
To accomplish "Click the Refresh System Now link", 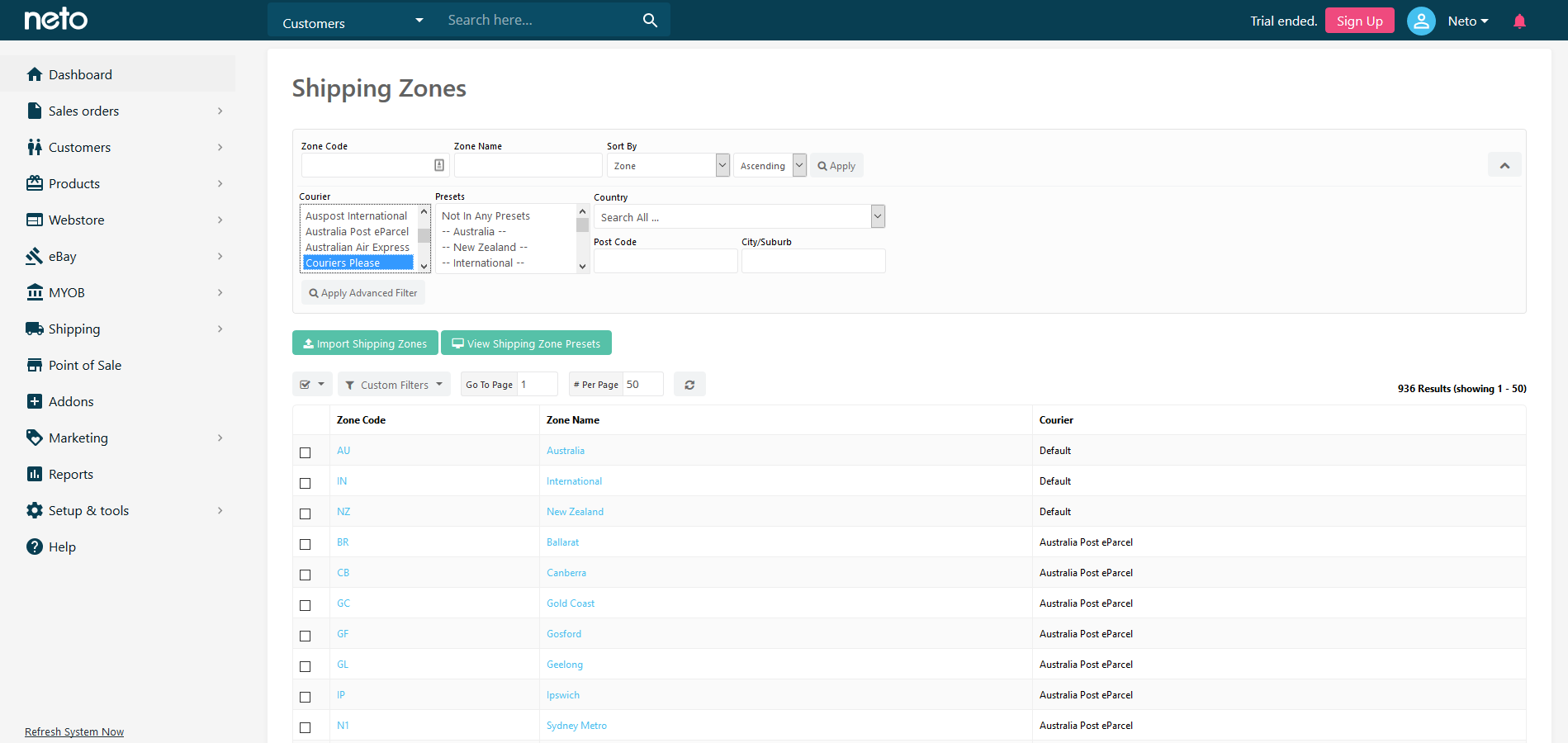I will (x=74, y=731).
